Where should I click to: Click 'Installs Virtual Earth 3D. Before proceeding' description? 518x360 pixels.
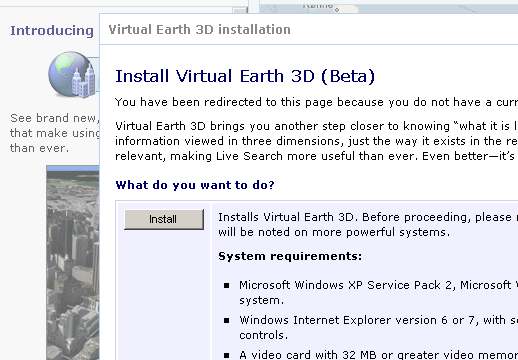pos(368,224)
